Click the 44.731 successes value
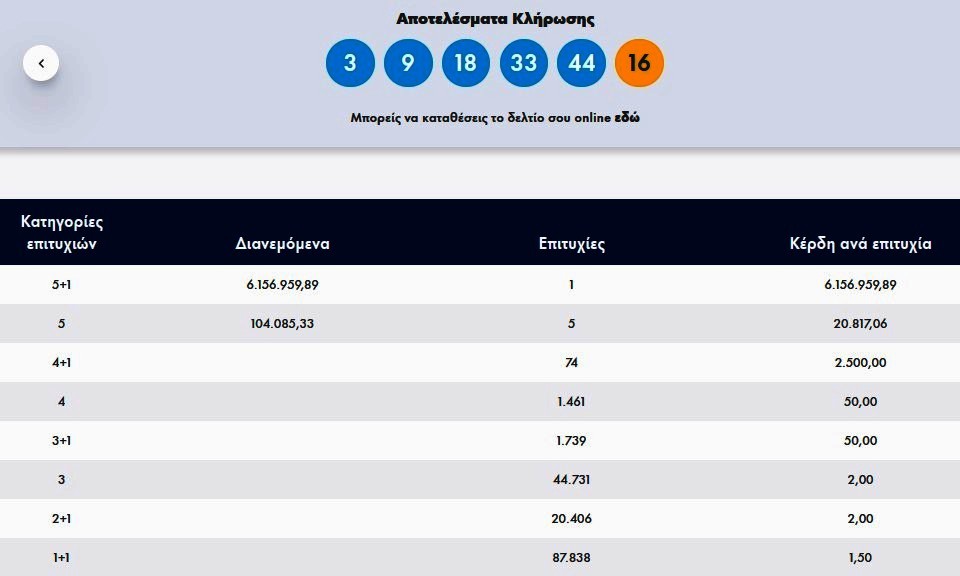Screen dimensions: 960x576 coord(571,480)
